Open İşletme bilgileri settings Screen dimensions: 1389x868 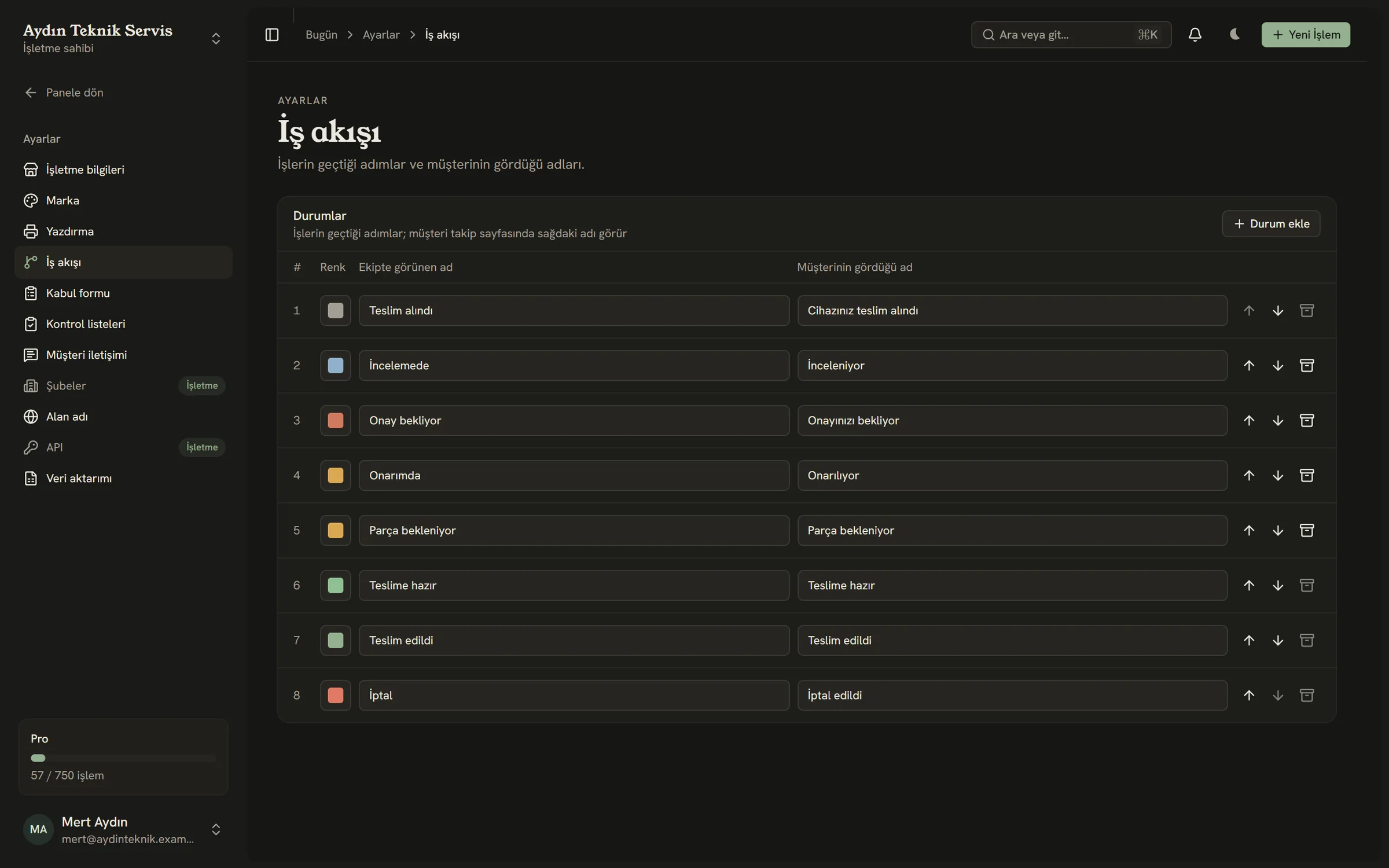coord(123,170)
